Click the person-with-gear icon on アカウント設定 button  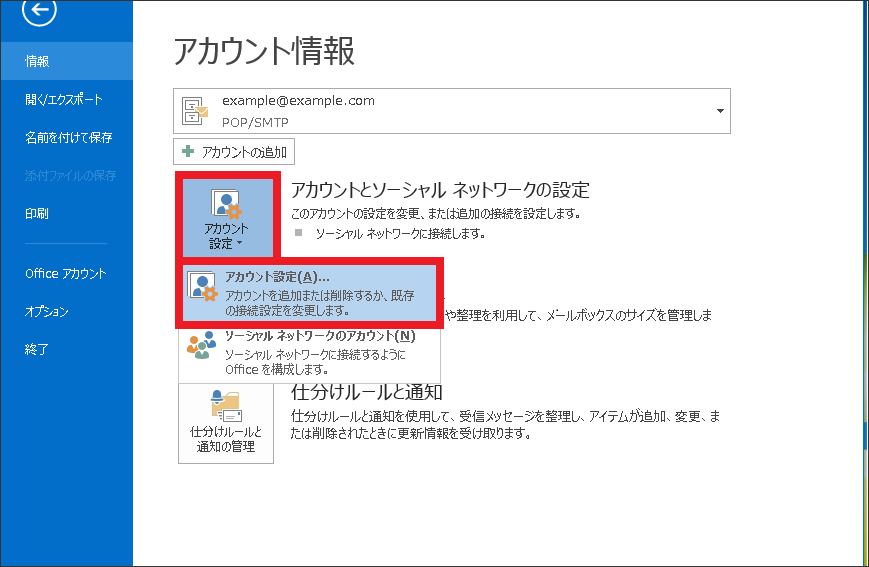click(226, 204)
